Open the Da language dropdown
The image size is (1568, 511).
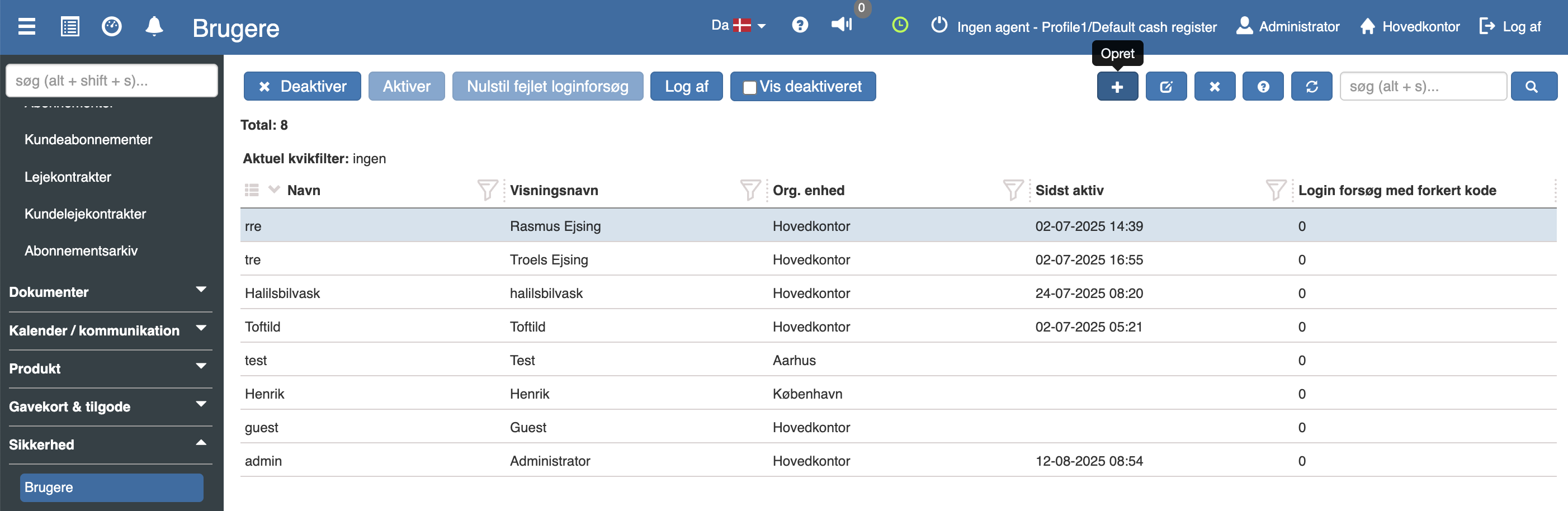point(738,26)
